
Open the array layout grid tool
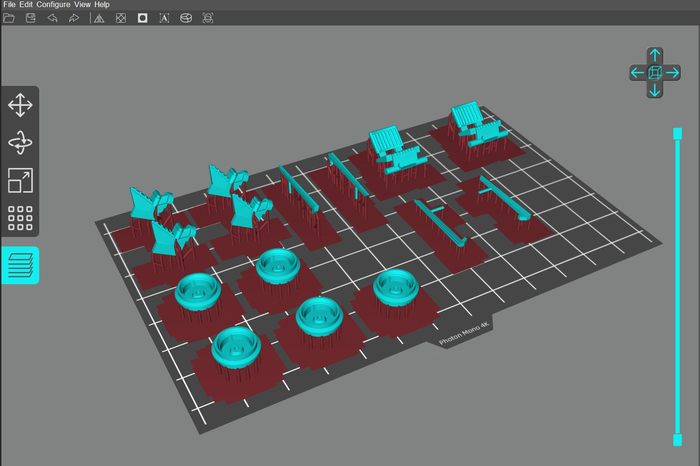point(20,219)
